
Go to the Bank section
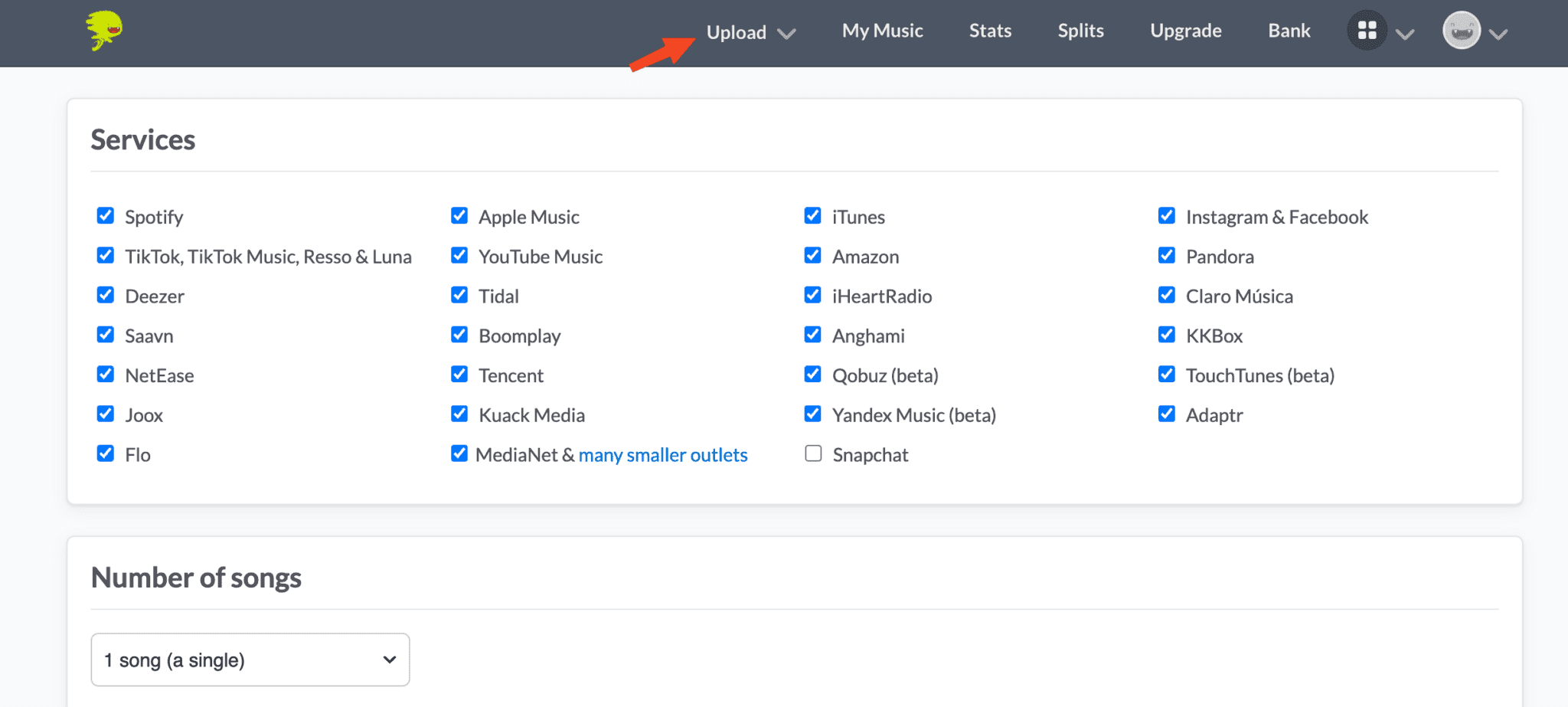(x=1289, y=31)
